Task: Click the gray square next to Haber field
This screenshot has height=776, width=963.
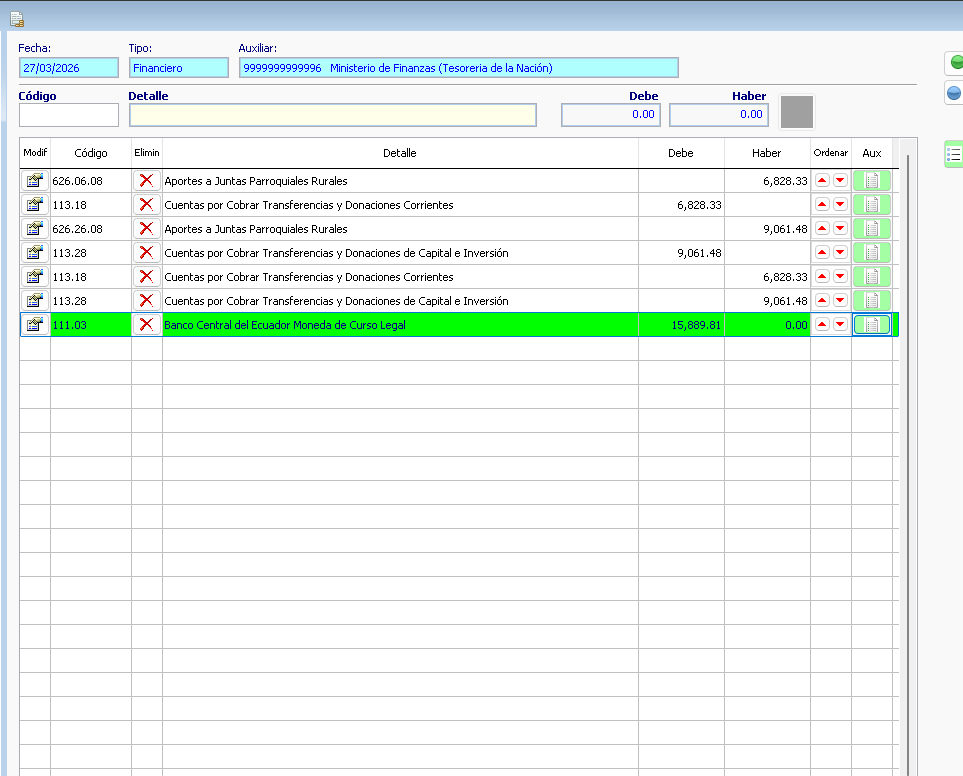Action: point(797,112)
